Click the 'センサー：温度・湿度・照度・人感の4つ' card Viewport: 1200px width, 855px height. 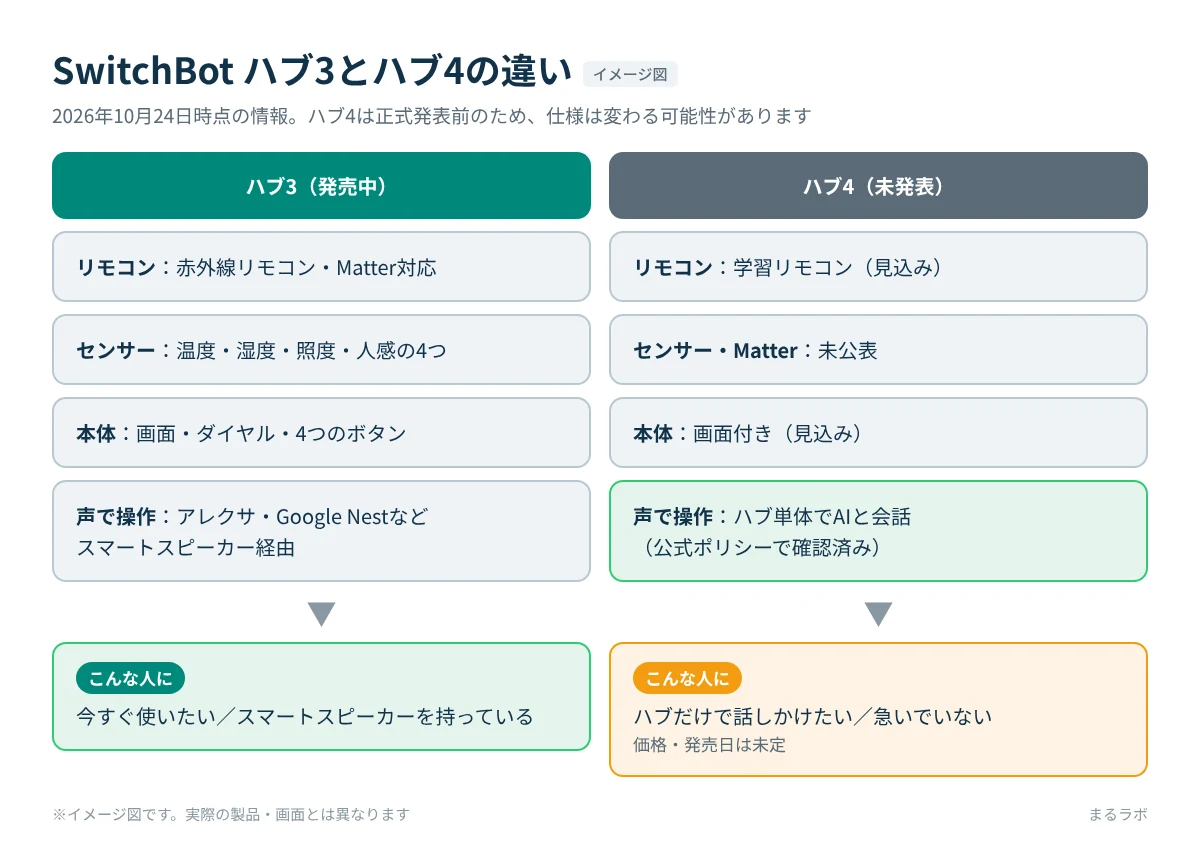tap(321, 350)
